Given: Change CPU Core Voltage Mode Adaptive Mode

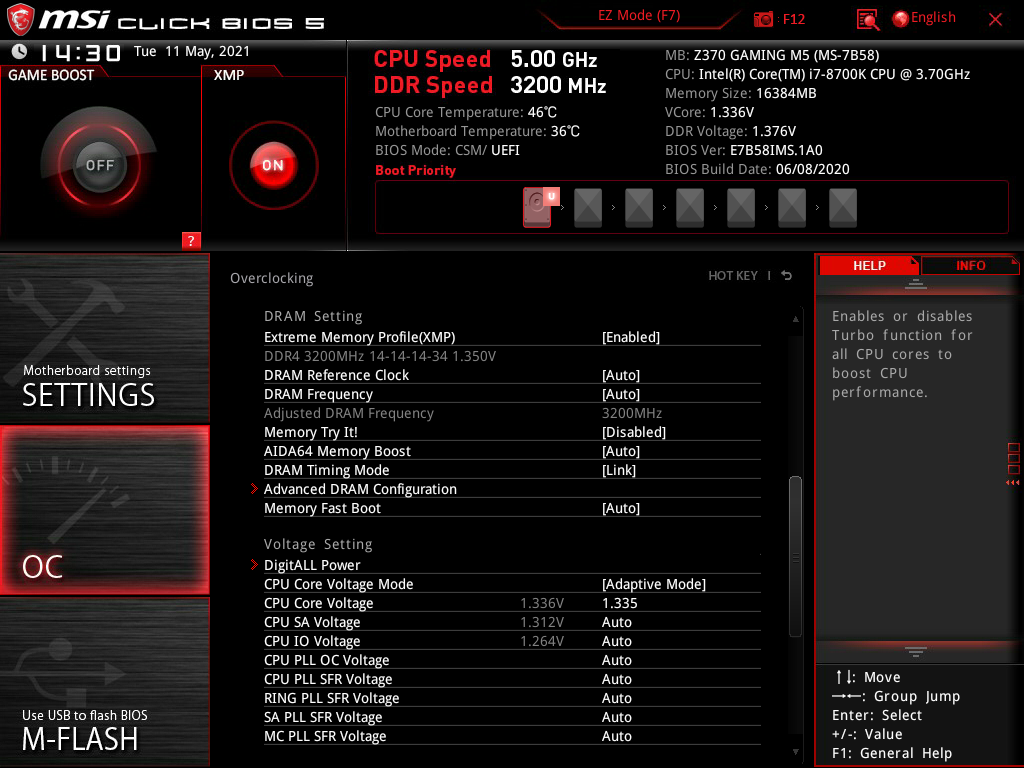Looking at the screenshot, I should [654, 584].
